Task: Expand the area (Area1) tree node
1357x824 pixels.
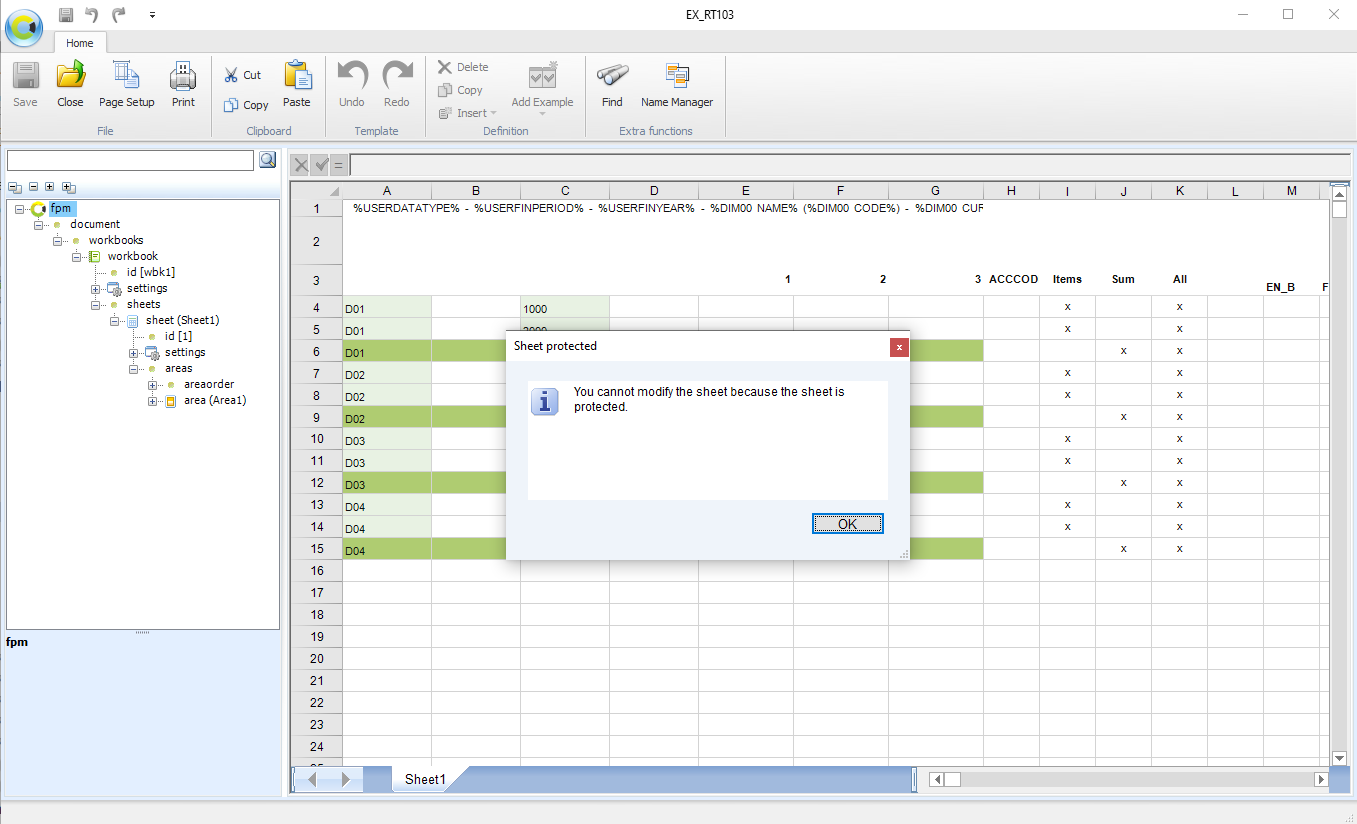Action: [153, 401]
